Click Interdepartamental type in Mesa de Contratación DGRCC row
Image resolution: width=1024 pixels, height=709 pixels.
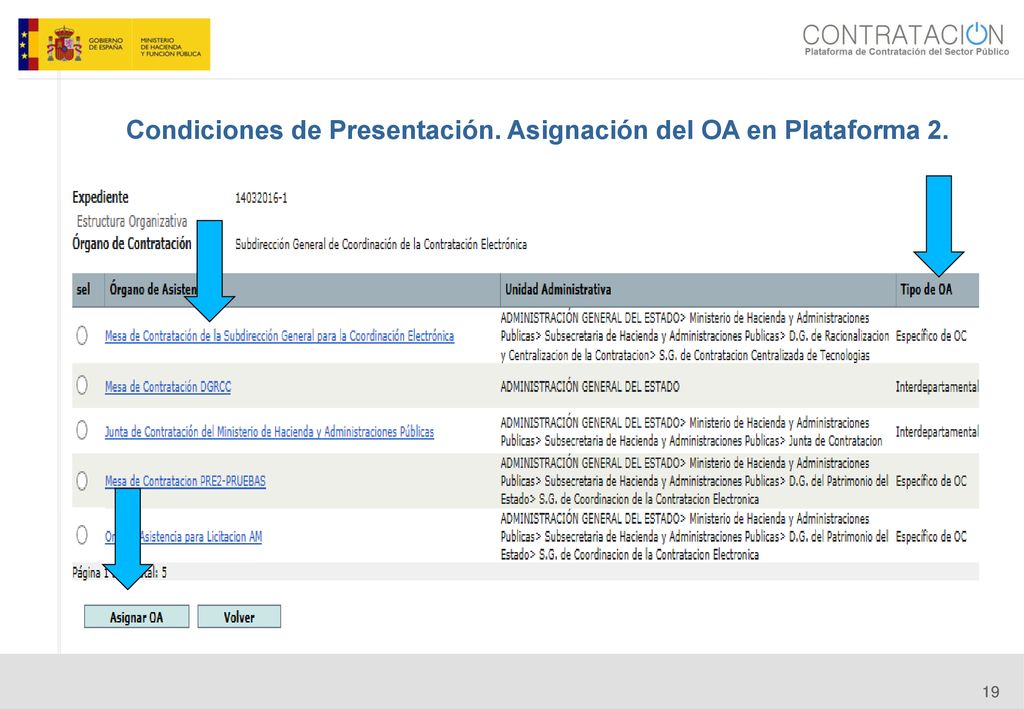tap(937, 386)
